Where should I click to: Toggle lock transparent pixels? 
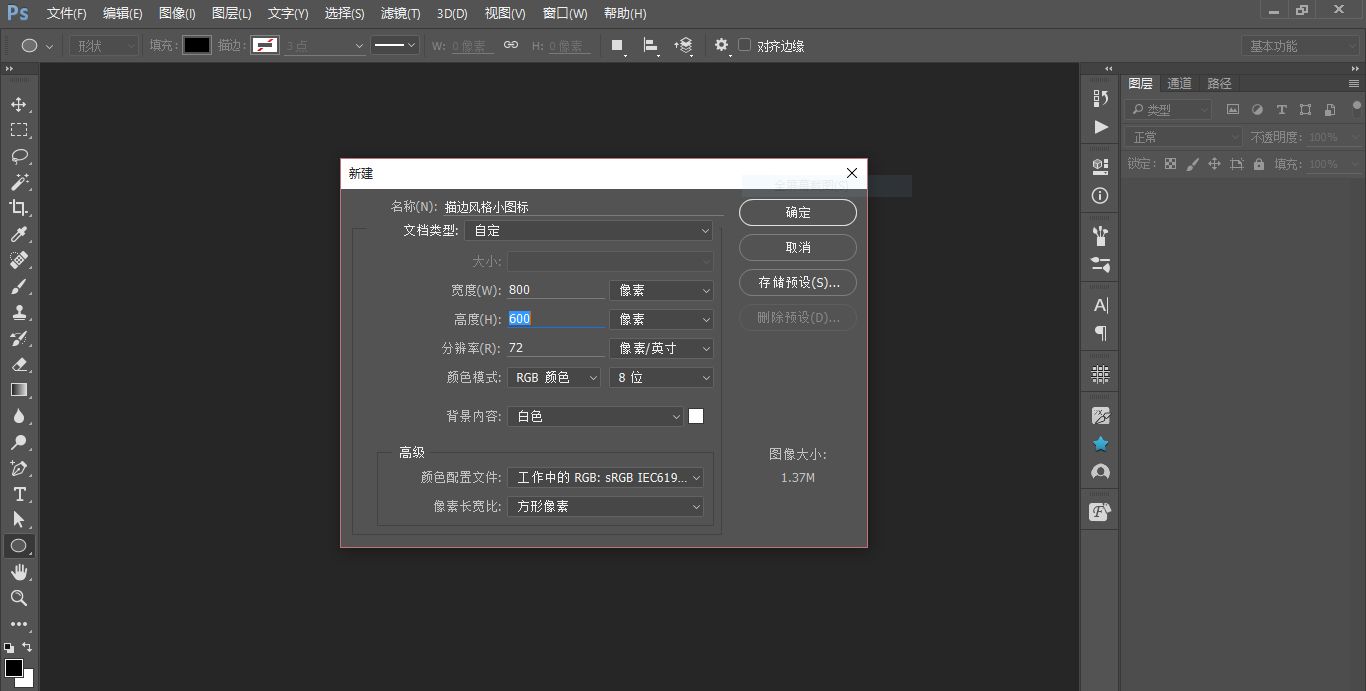pyautogui.click(x=1170, y=164)
